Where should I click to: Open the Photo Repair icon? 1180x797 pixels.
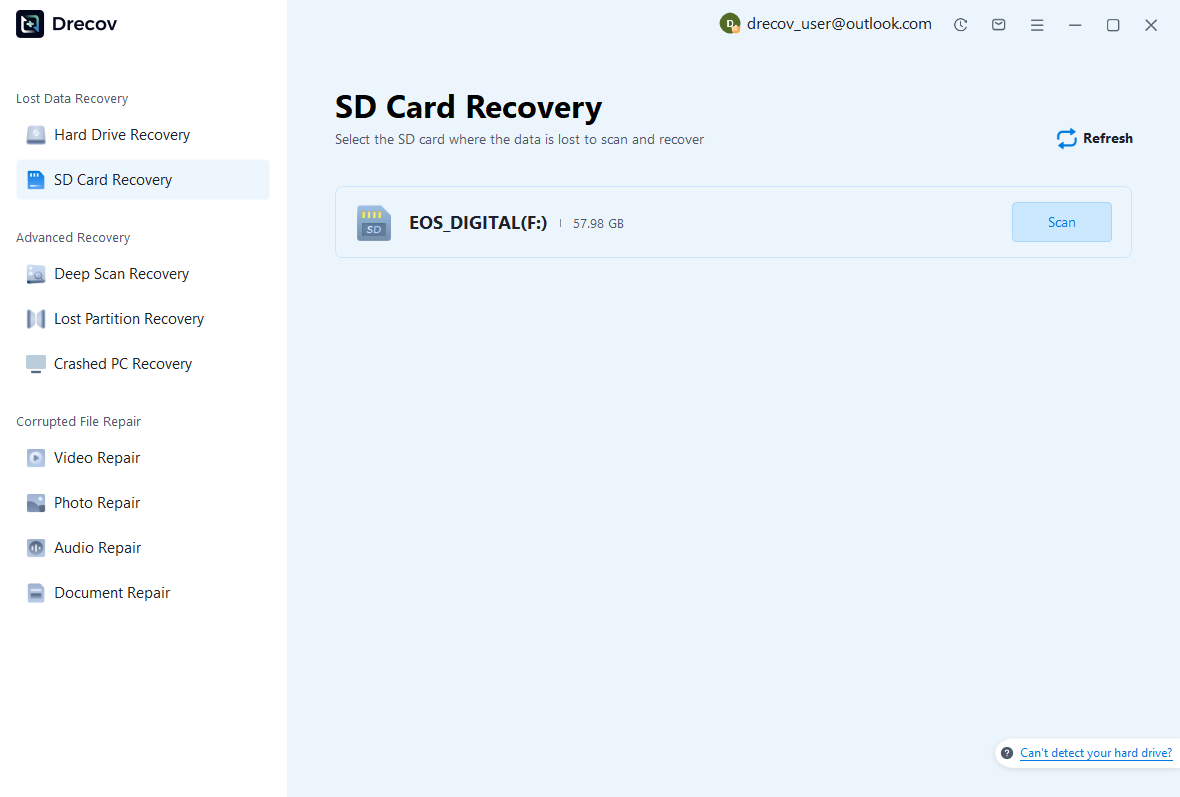(x=36, y=502)
